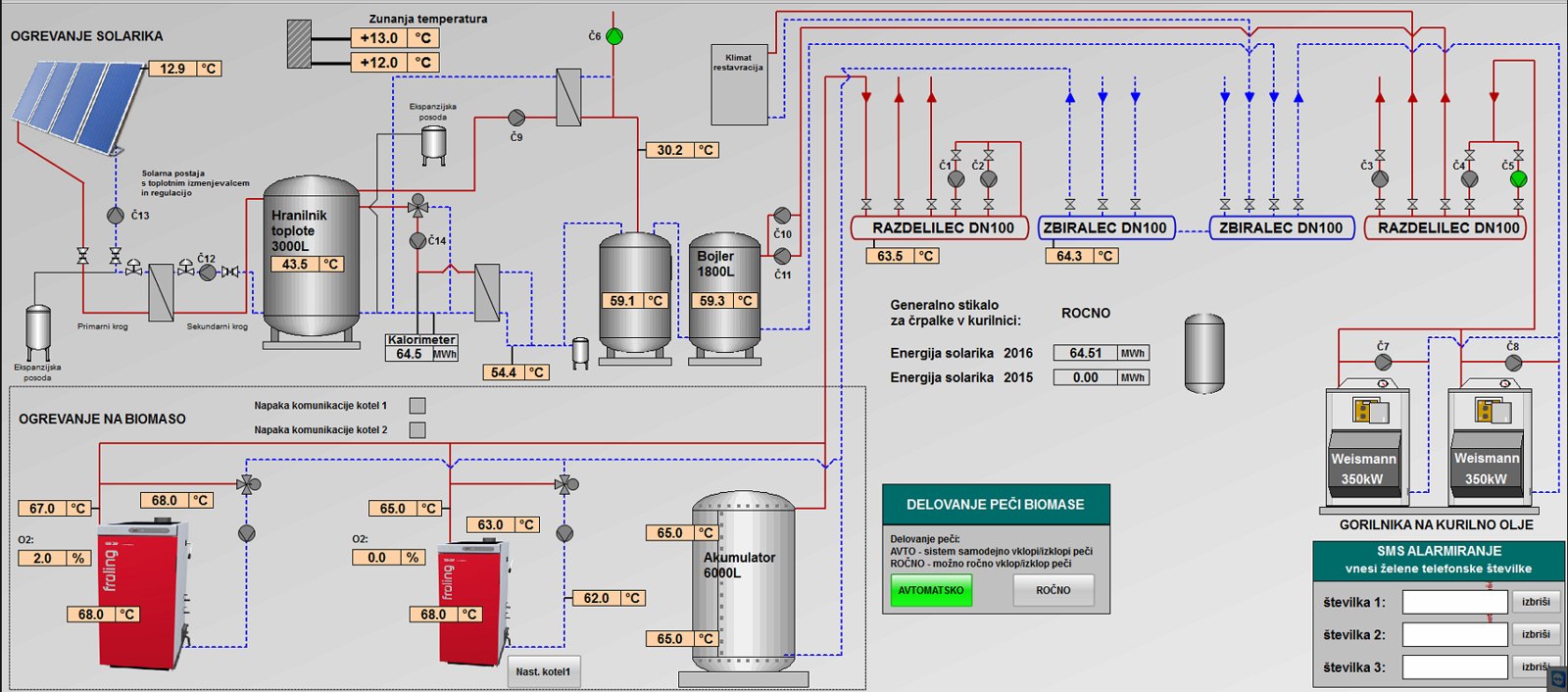Switch biomass furnace to ROČNO mode
Screen dimensions: 1568x692
[x=1053, y=590]
